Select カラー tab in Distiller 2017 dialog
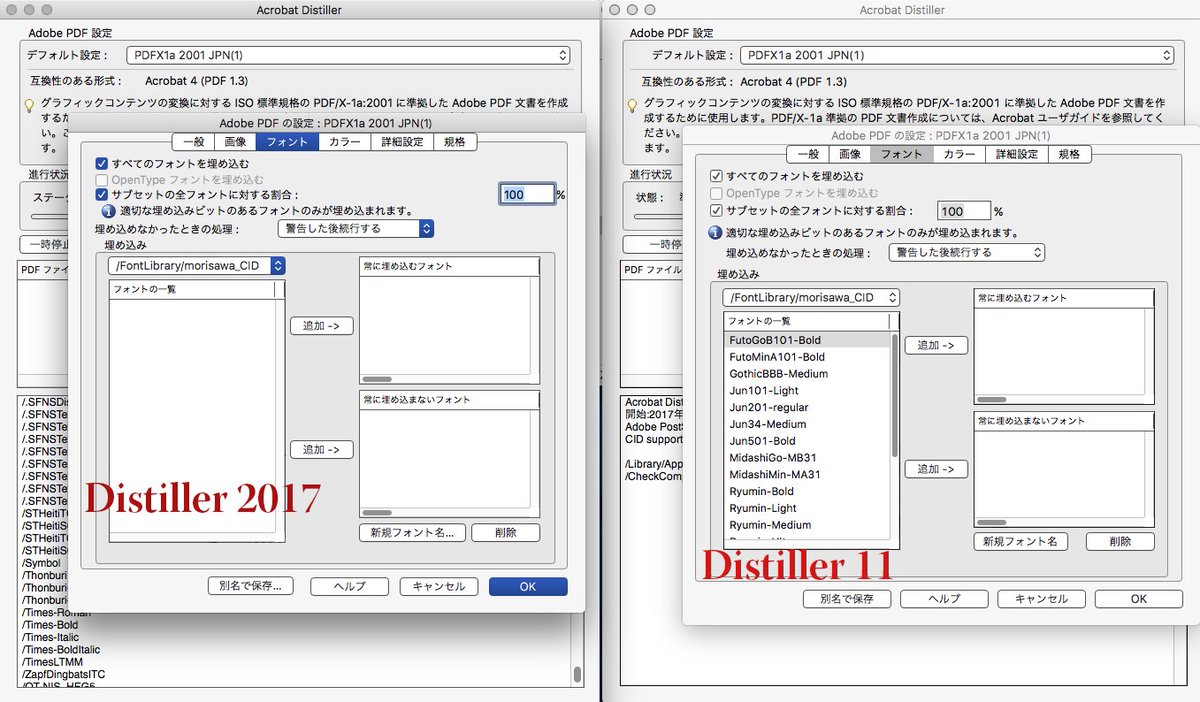 (345, 142)
